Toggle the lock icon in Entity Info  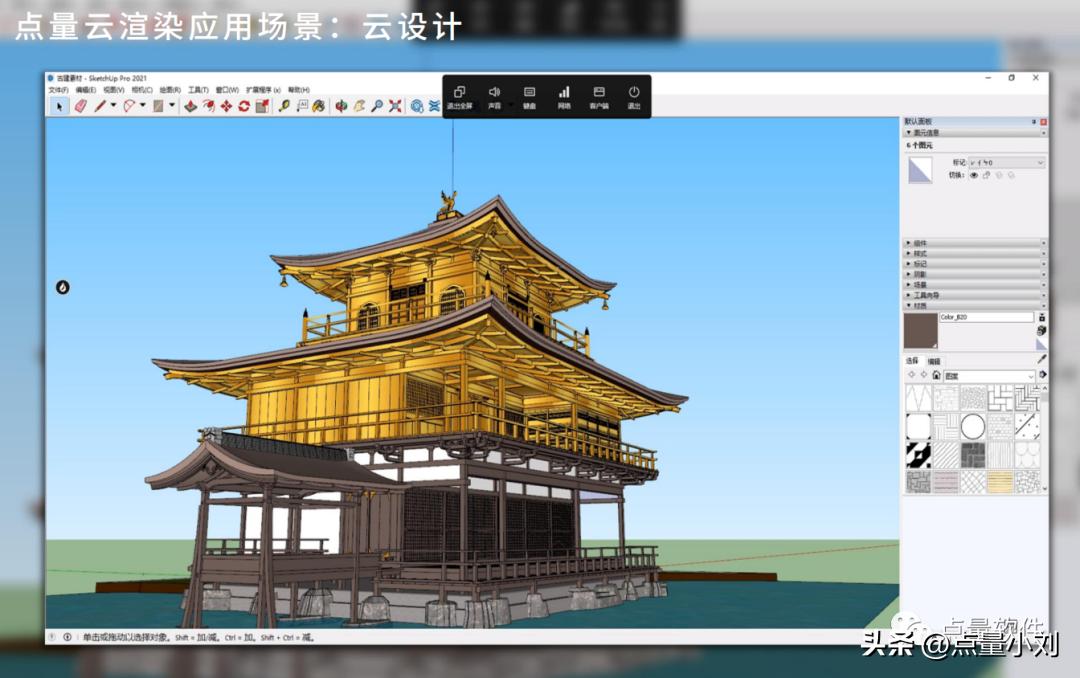point(986,175)
